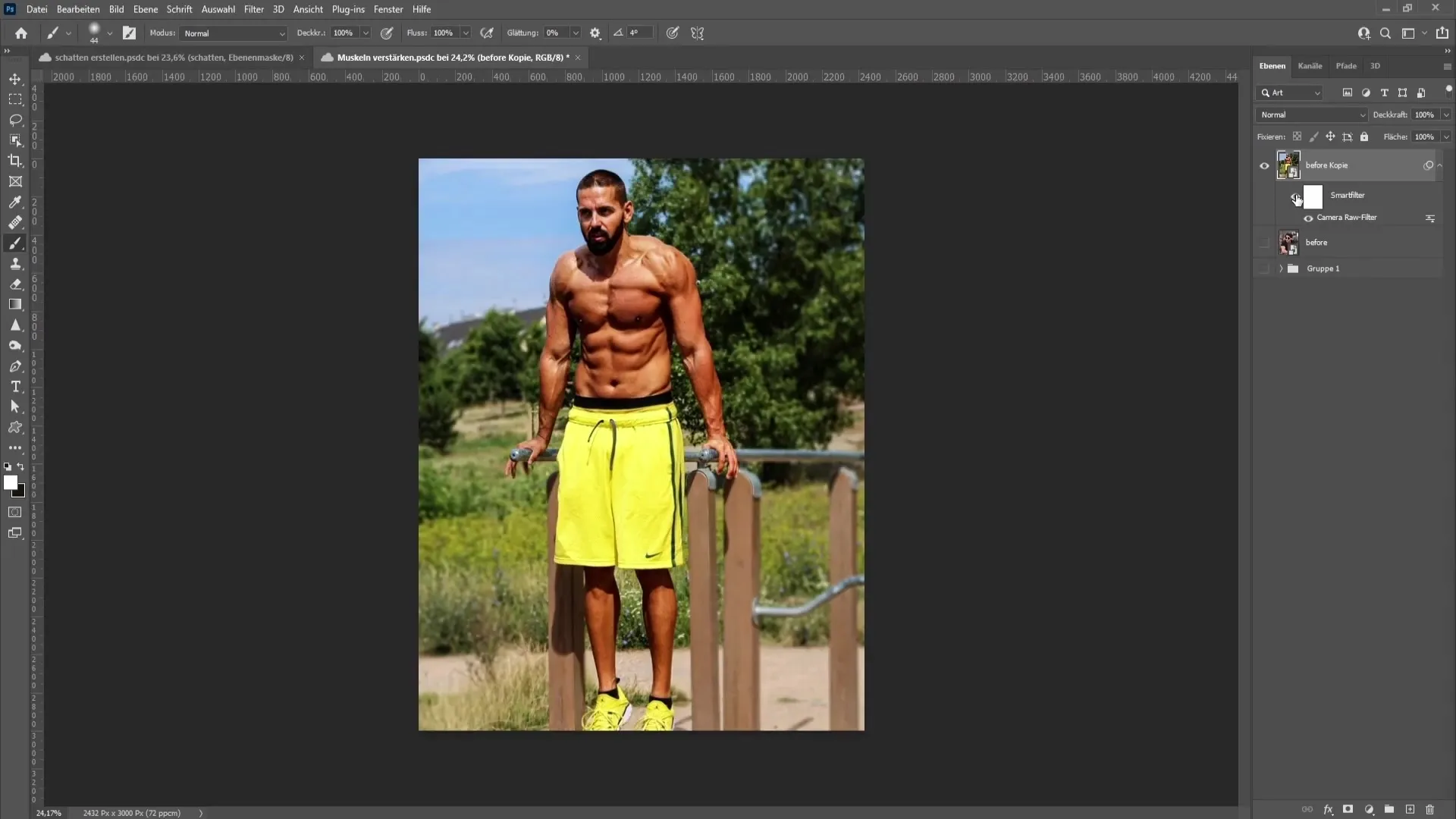The image size is (1456, 819).
Task: Select the Gradient tool
Action: tap(15, 305)
